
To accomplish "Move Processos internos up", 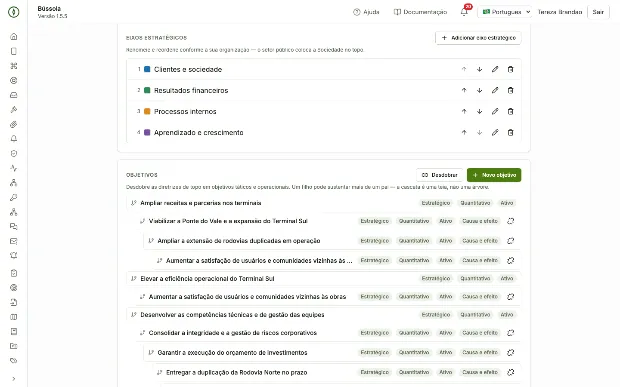I will [x=464, y=111].
